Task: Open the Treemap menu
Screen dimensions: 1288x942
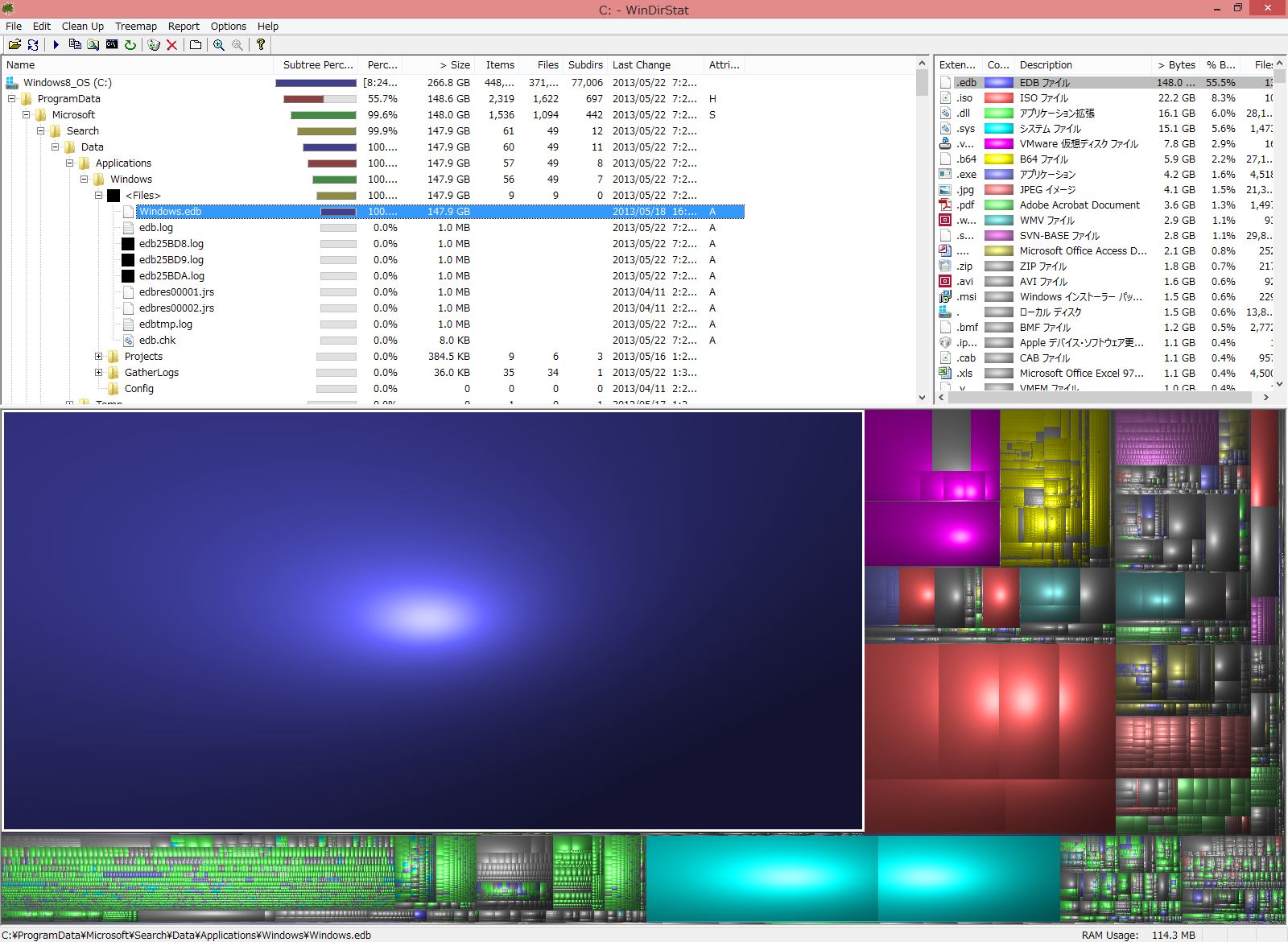Action: [x=136, y=26]
